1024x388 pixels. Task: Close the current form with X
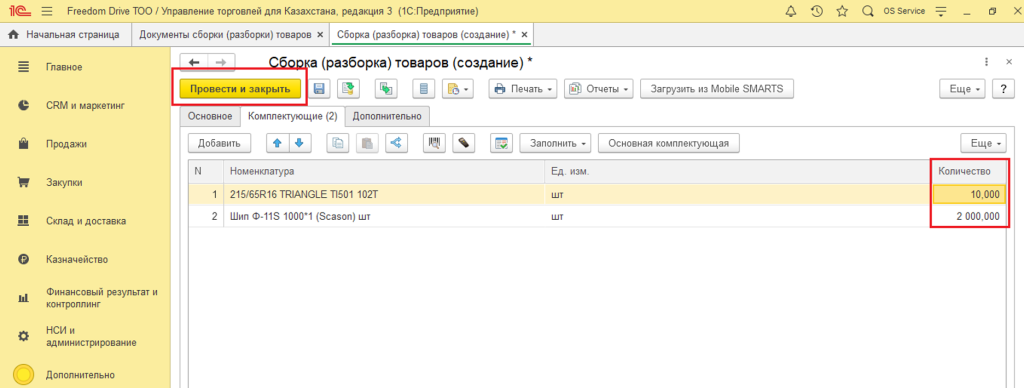click(1008, 62)
